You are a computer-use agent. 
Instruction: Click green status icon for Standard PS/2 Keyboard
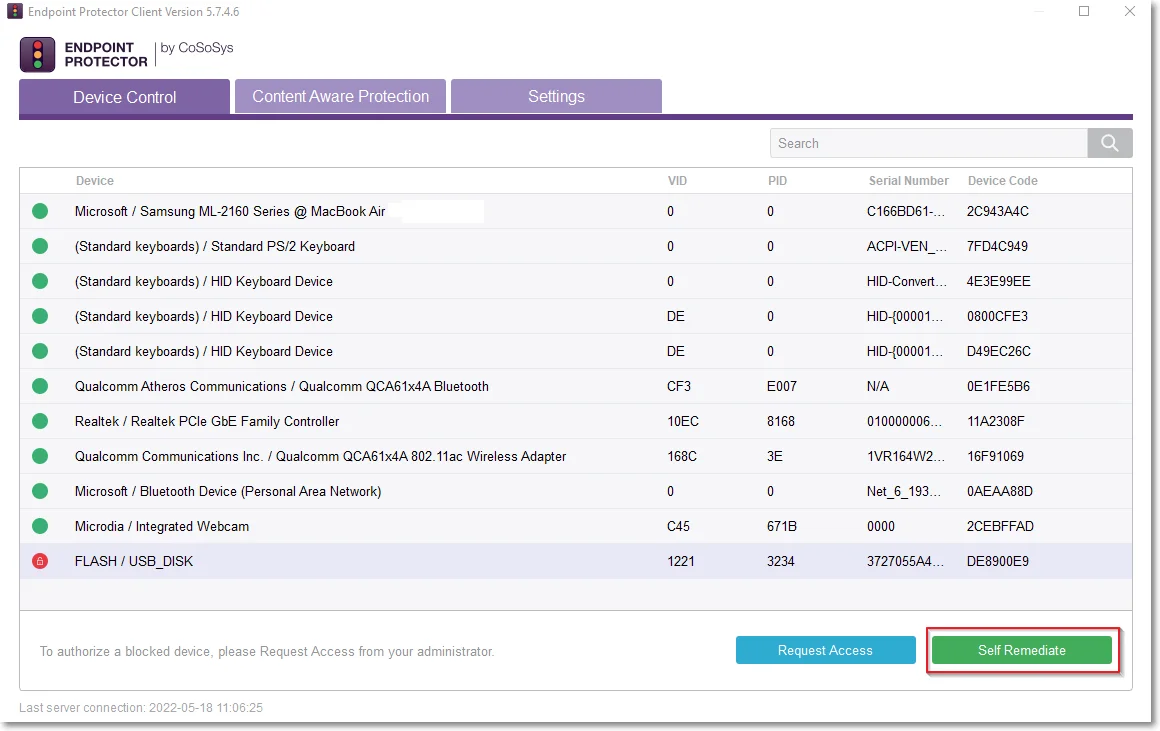pos(40,246)
